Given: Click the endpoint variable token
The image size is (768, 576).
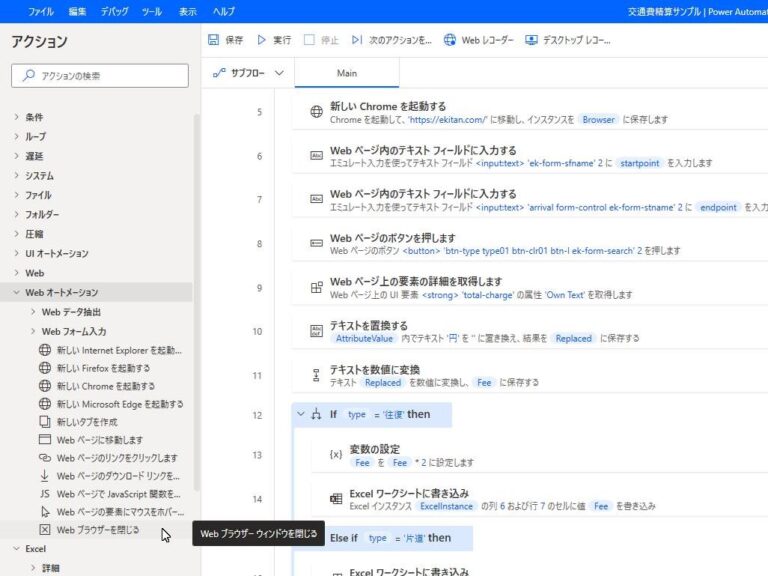Looking at the screenshot, I should 718,207.
